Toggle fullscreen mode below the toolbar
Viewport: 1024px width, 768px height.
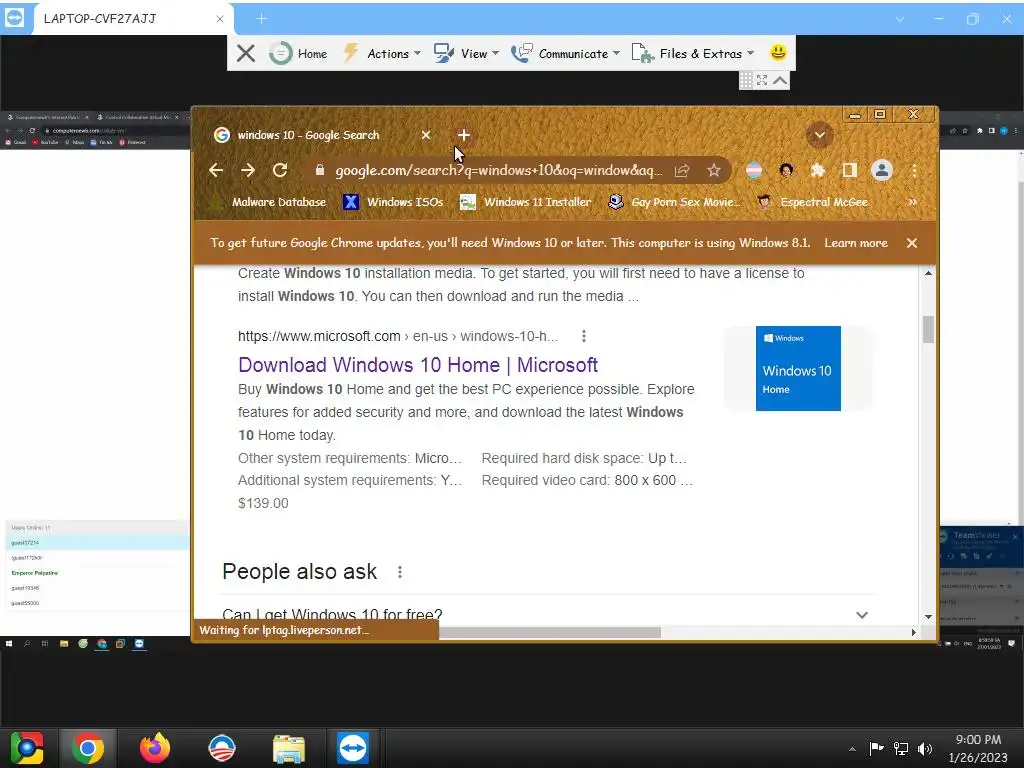762,80
